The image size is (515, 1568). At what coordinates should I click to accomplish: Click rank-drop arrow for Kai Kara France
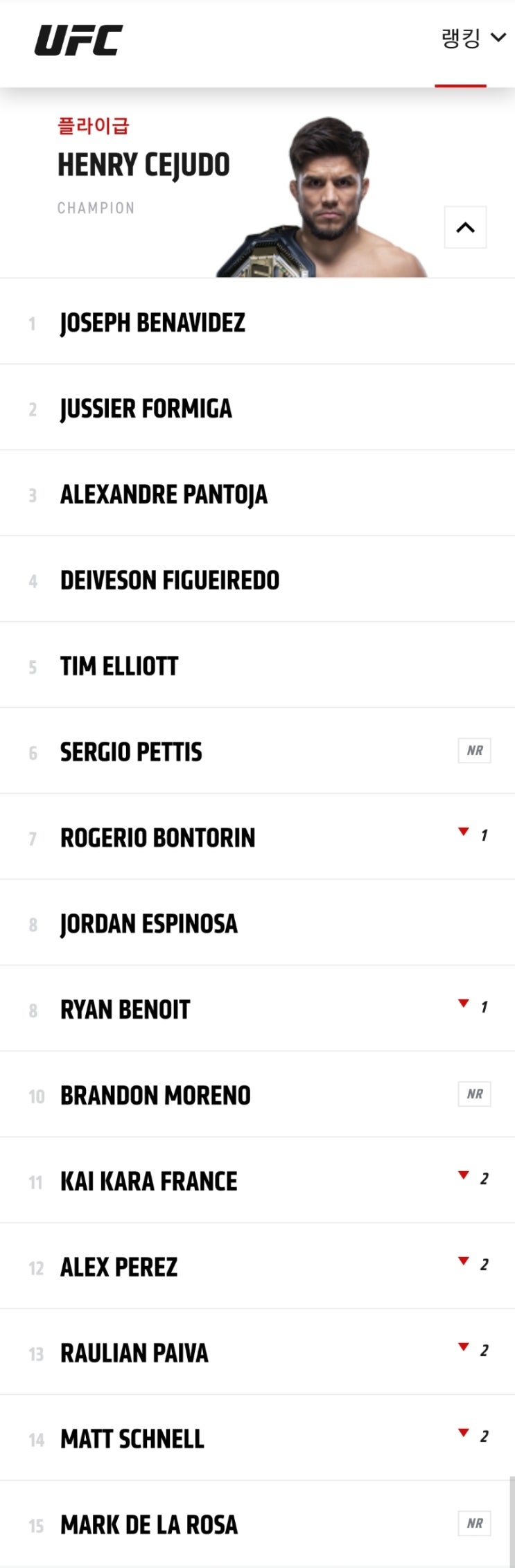[x=464, y=1176]
